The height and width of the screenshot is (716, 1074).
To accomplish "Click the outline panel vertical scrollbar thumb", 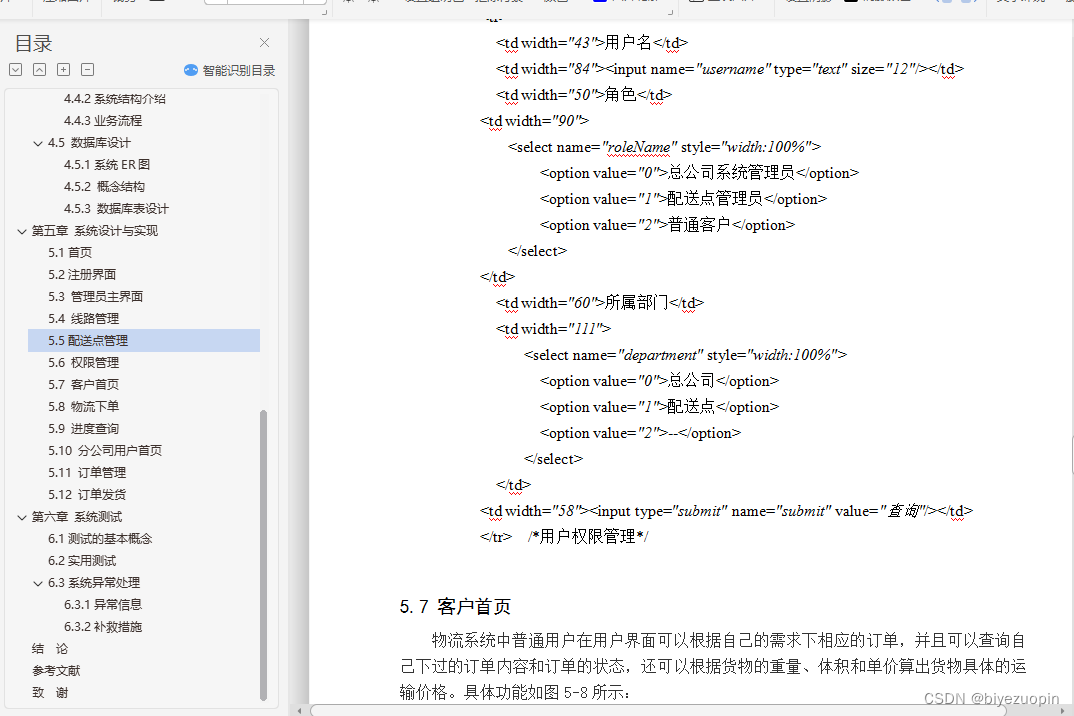I will point(263,555).
